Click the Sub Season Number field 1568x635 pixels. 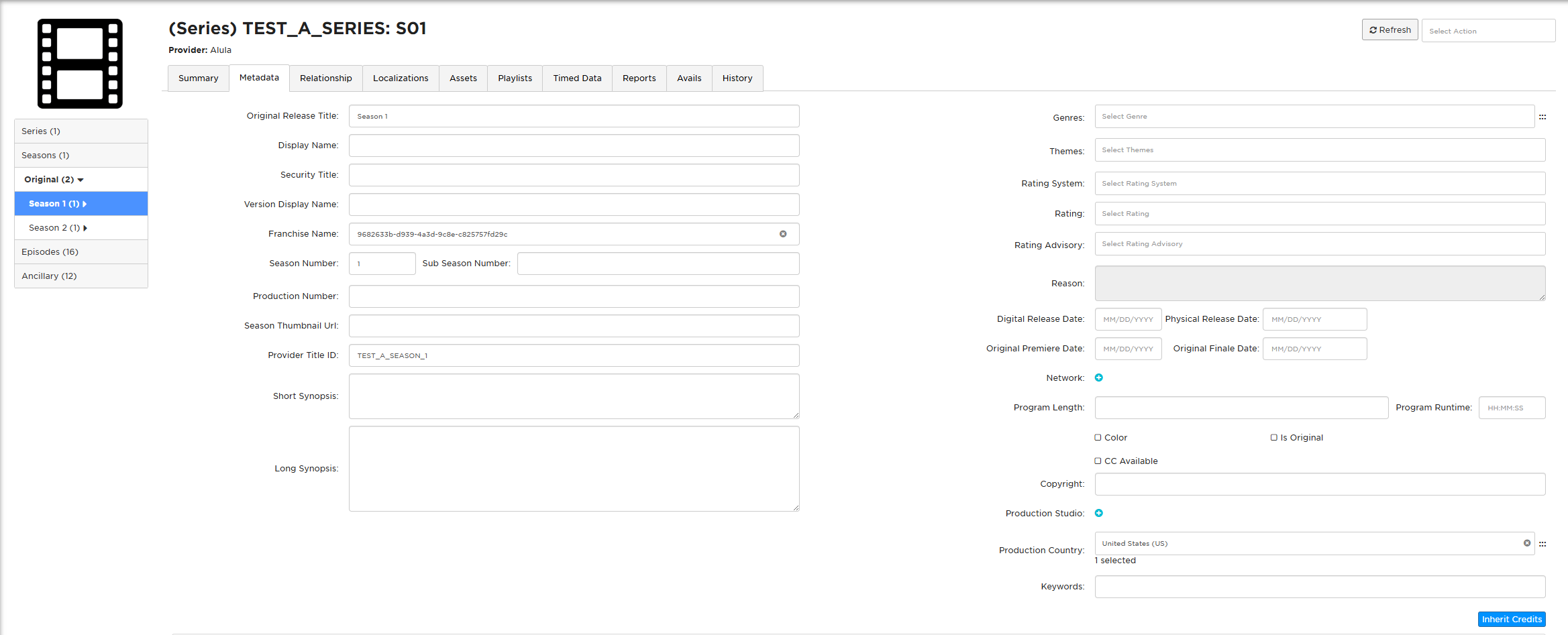(658, 264)
